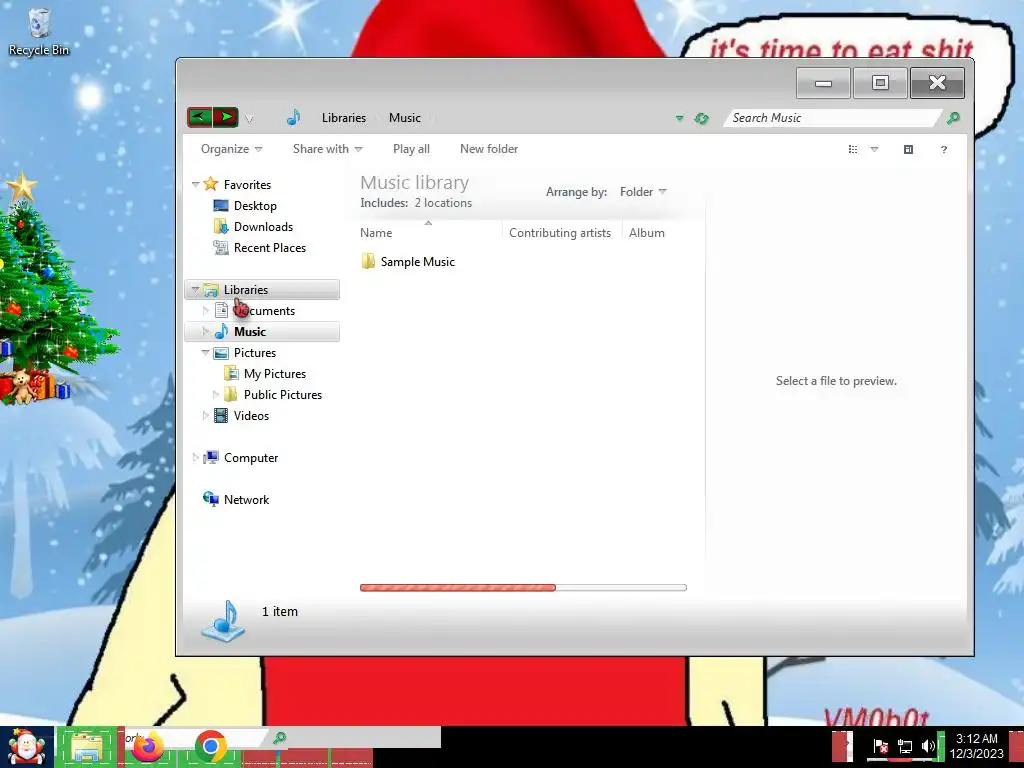Click the taskbar search magnifier icon
Image resolution: width=1024 pixels, height=768 pixels.
click(x=280, y=738)
